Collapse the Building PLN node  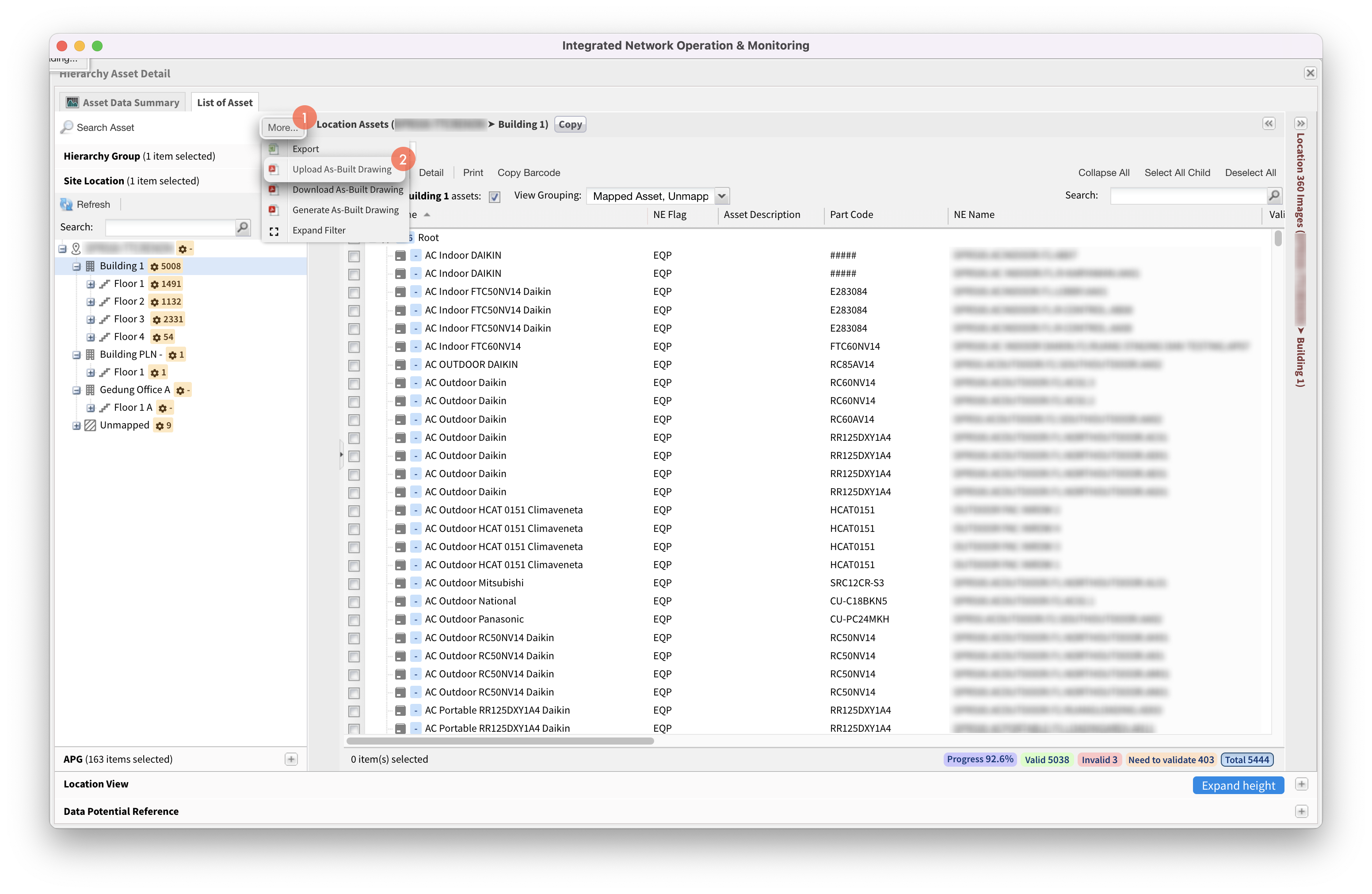pos(76,355)
